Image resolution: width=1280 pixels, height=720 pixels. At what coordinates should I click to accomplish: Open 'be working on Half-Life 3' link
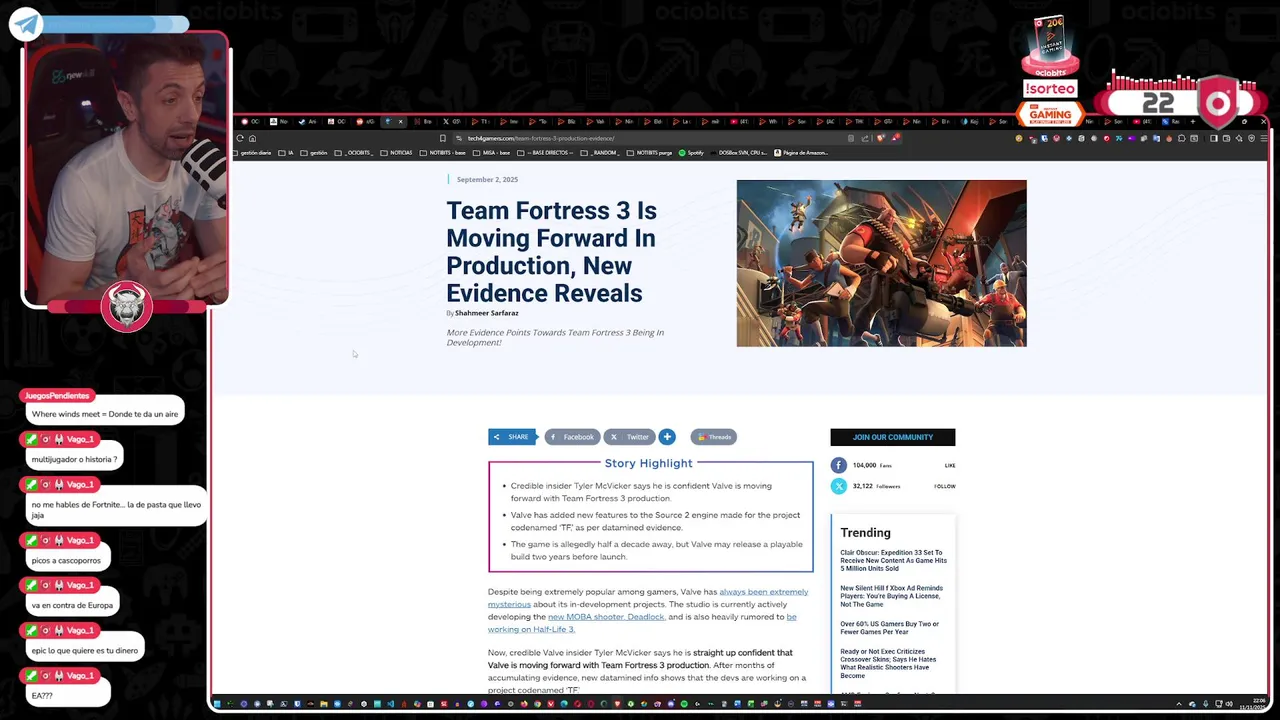click(642, 623)
